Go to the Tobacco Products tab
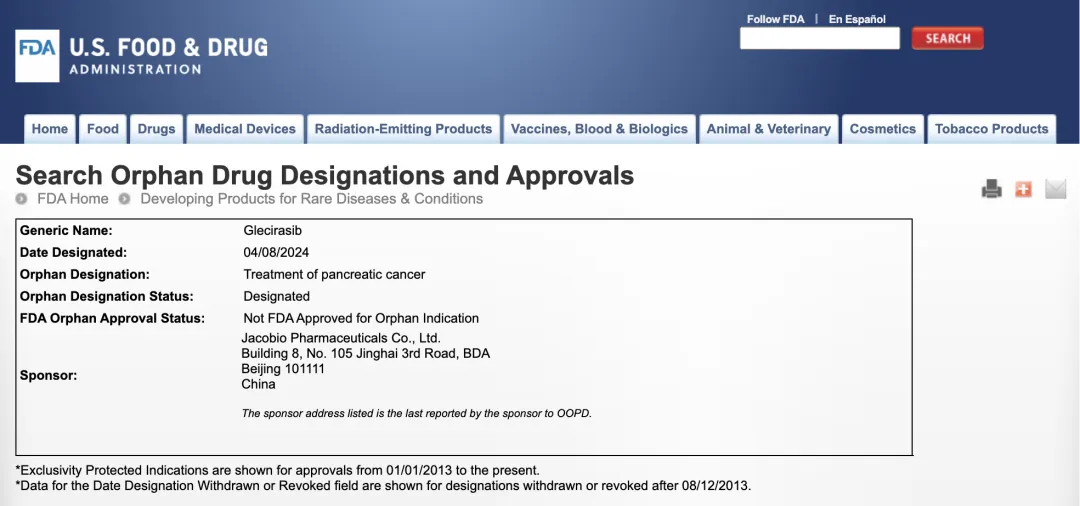This screenshot has height=506, width=1080. pos(991,129)
